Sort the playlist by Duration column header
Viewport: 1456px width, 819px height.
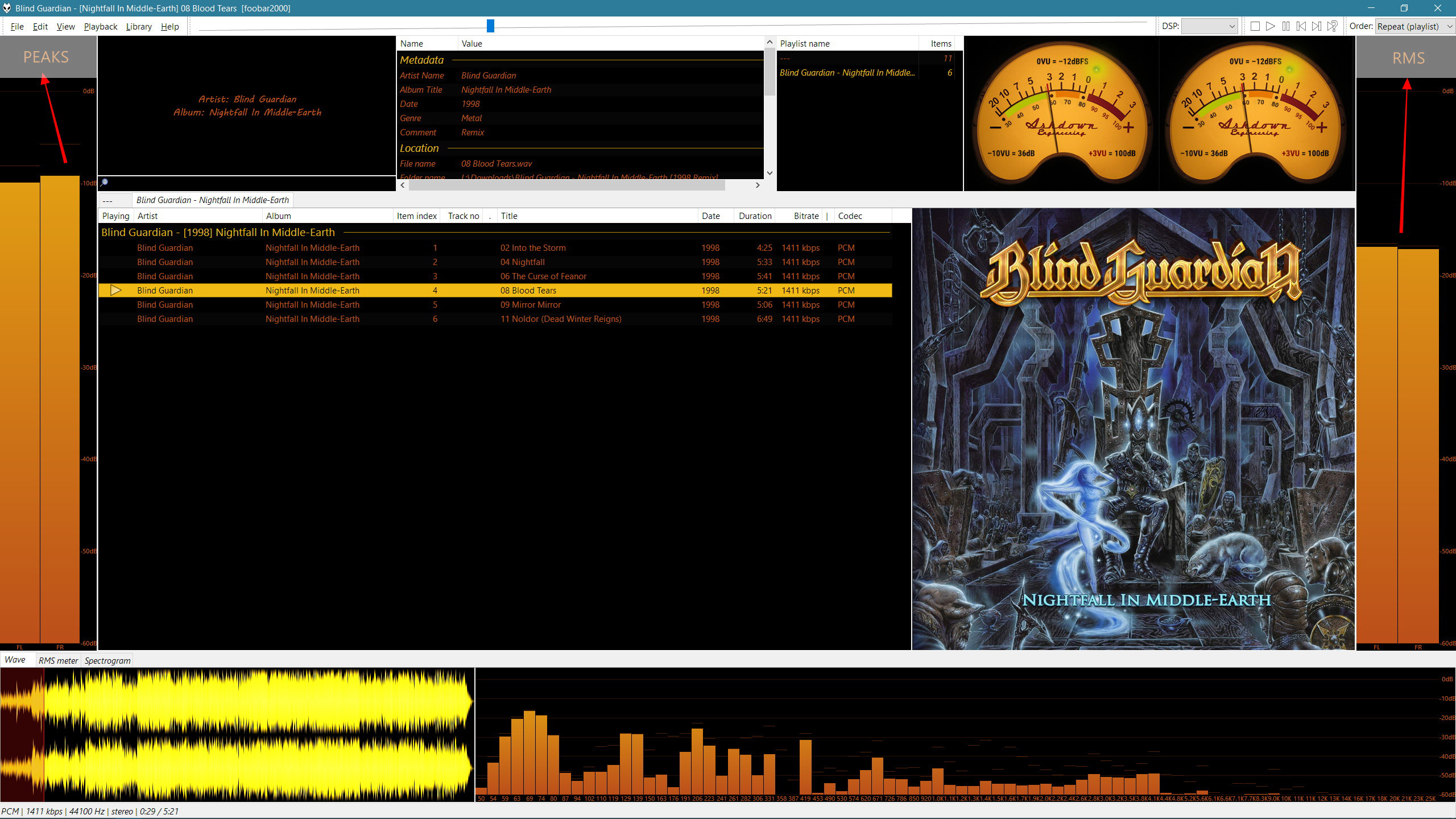pos(755,216)
